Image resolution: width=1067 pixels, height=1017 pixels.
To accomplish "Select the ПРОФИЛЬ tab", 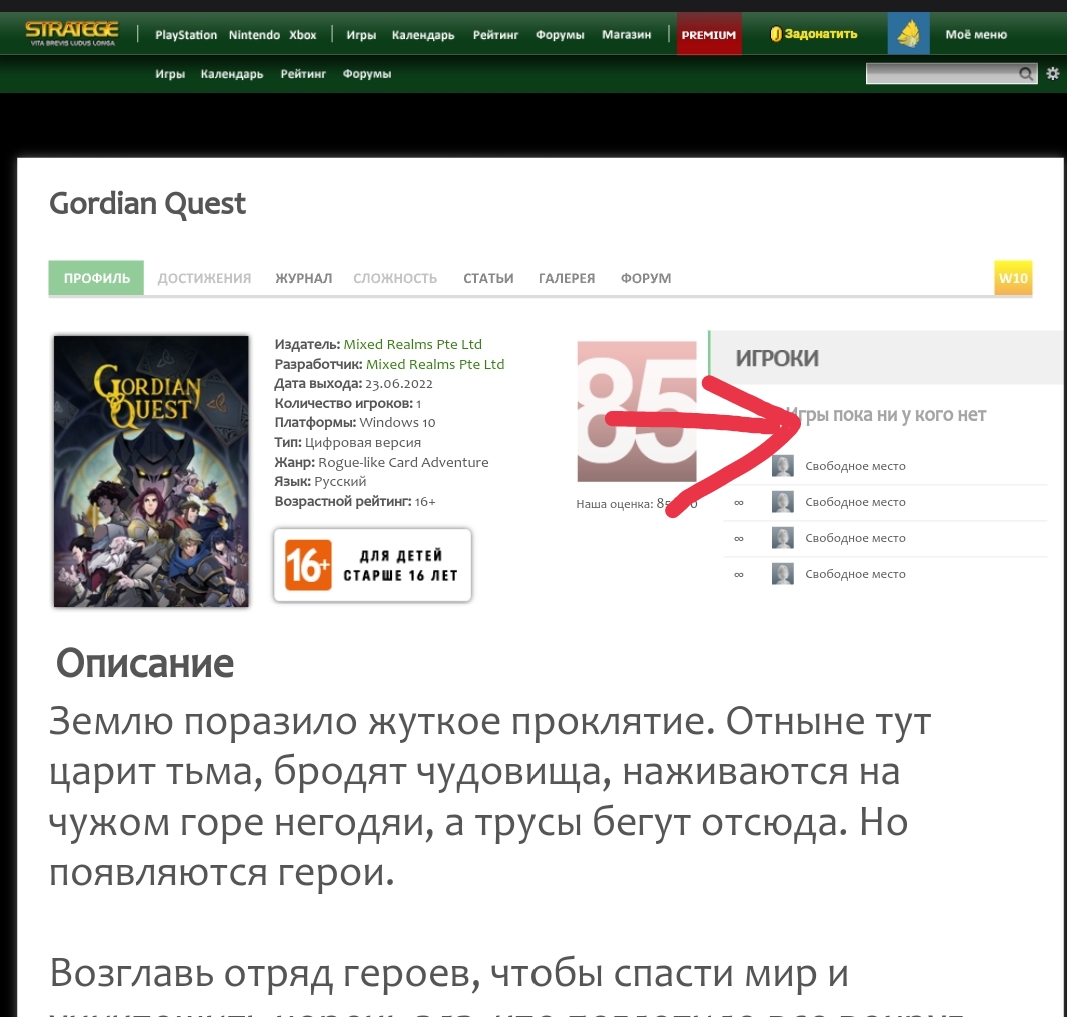I will pos(96,278).
